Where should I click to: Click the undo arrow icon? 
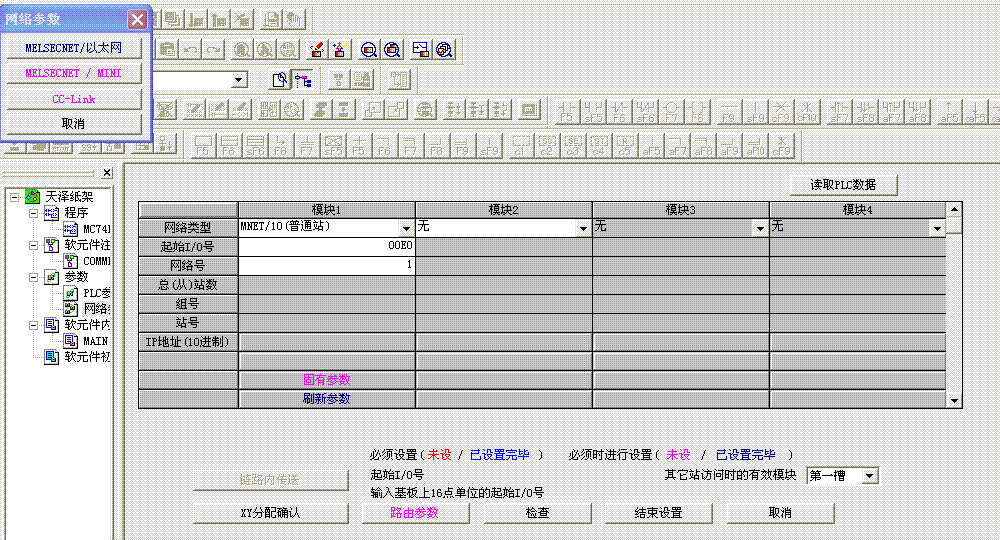click(x=190, y=49)
